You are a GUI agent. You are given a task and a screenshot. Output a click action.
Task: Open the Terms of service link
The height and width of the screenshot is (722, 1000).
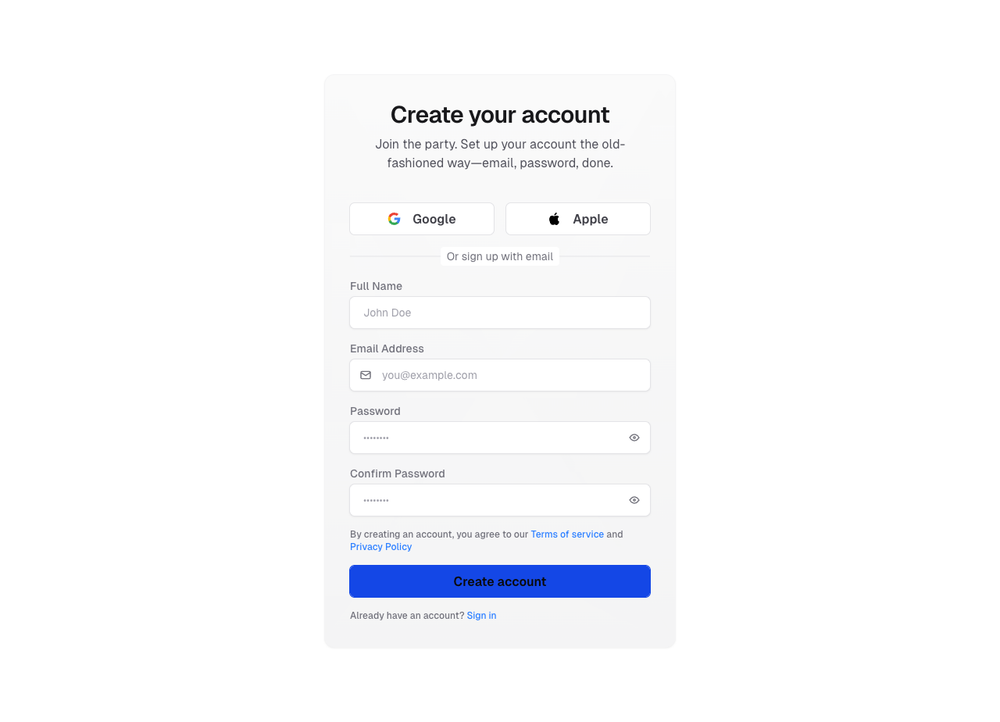567,534
